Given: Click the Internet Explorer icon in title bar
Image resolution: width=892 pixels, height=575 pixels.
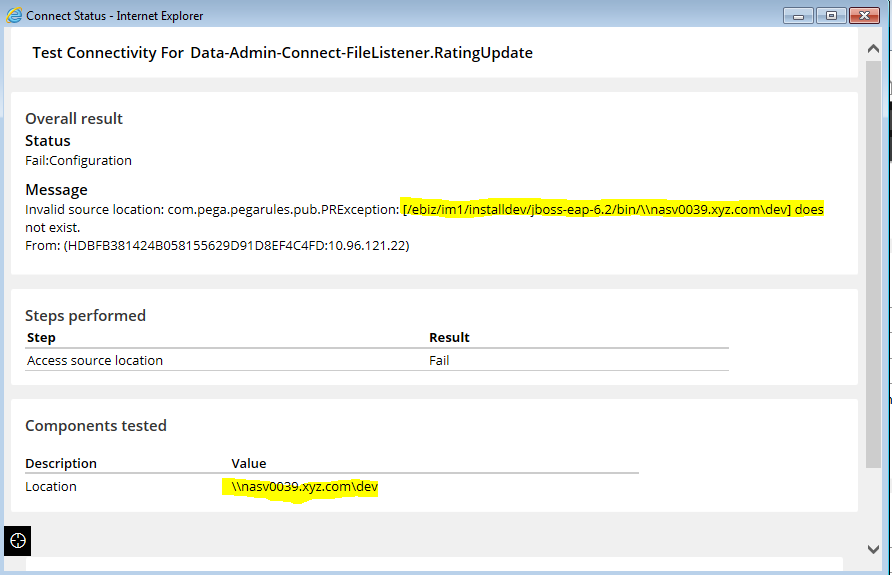Looking at the screenshot, I should (x=14, y=15).
